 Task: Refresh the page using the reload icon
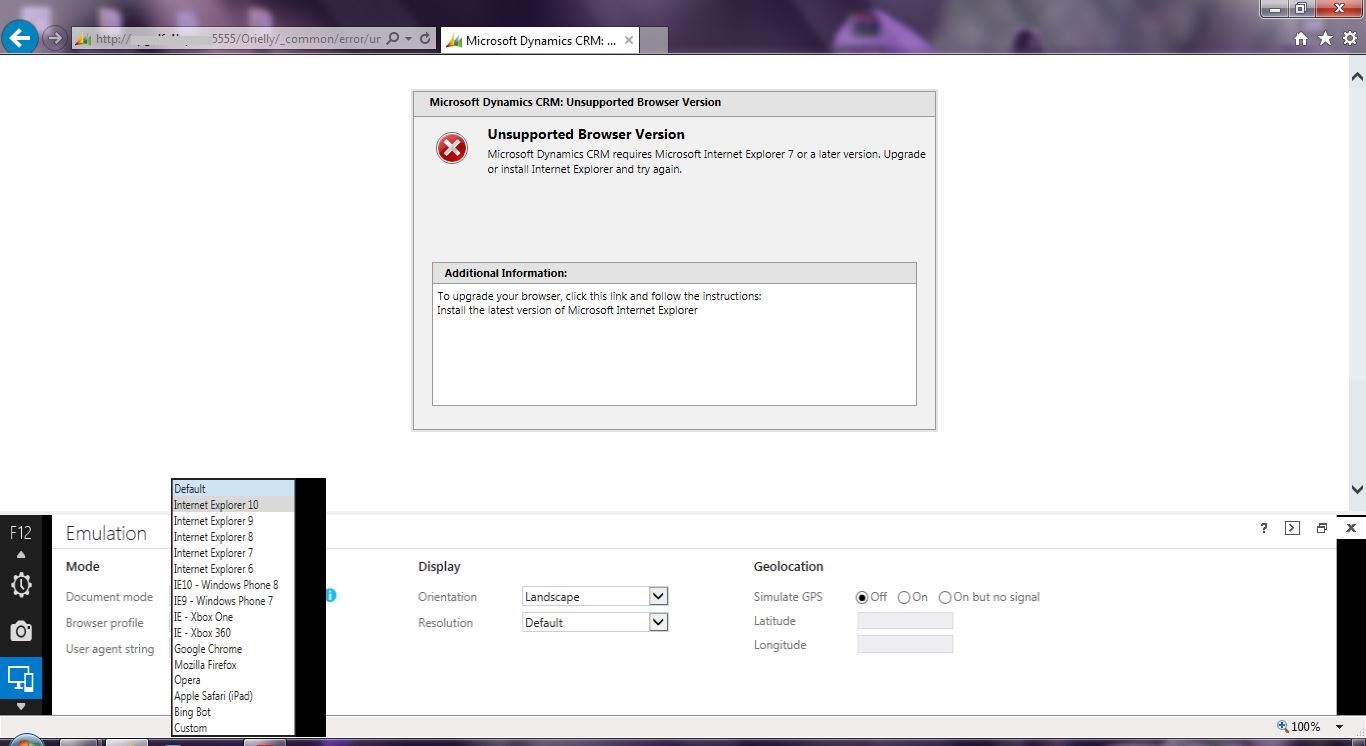click(x=425, y=39)
